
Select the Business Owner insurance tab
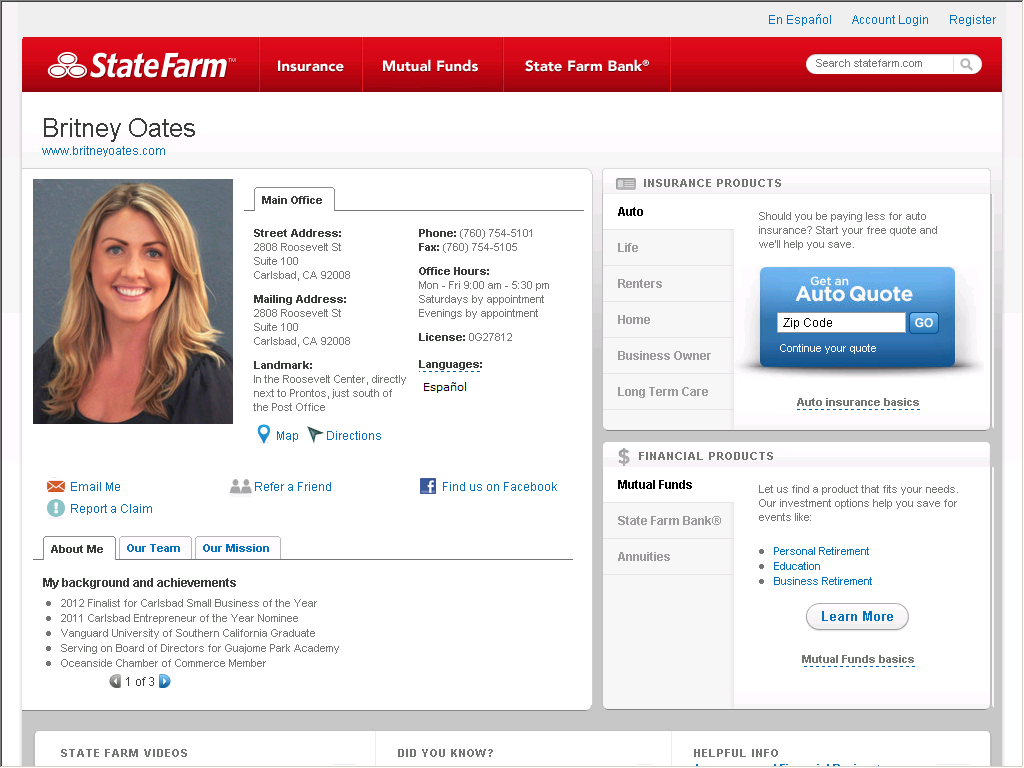click(669, 355)
